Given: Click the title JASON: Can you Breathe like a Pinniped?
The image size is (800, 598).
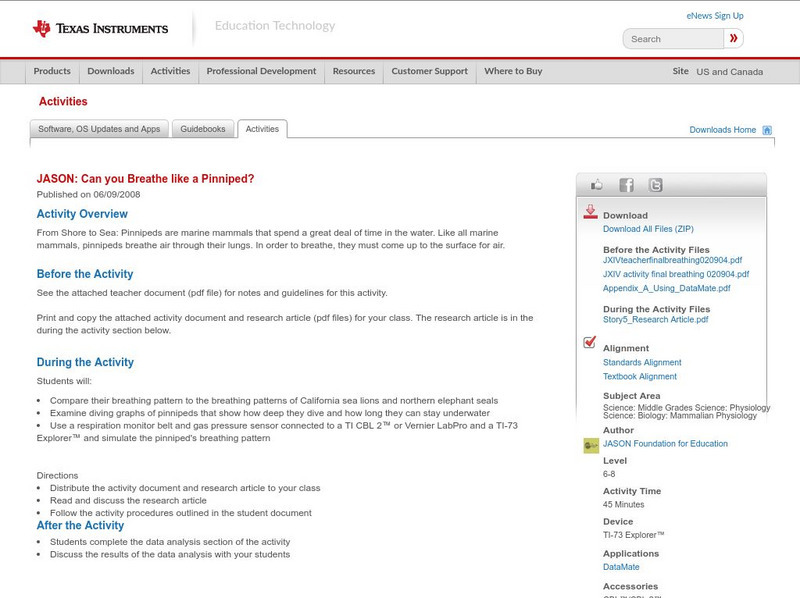Looking at the screenshot, I should pos(145,179).
